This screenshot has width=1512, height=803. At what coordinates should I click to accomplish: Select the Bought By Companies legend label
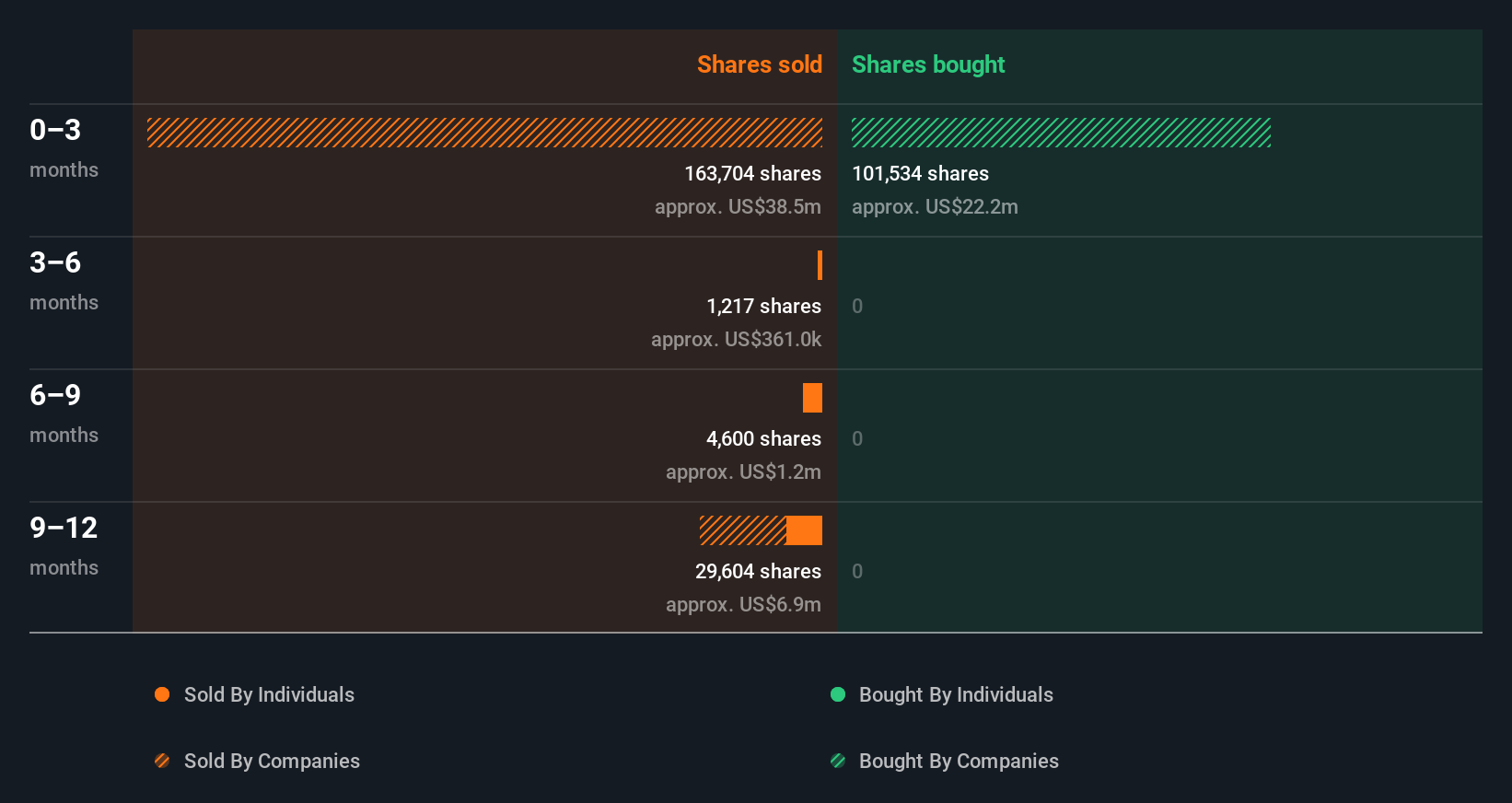pos(959,761)
